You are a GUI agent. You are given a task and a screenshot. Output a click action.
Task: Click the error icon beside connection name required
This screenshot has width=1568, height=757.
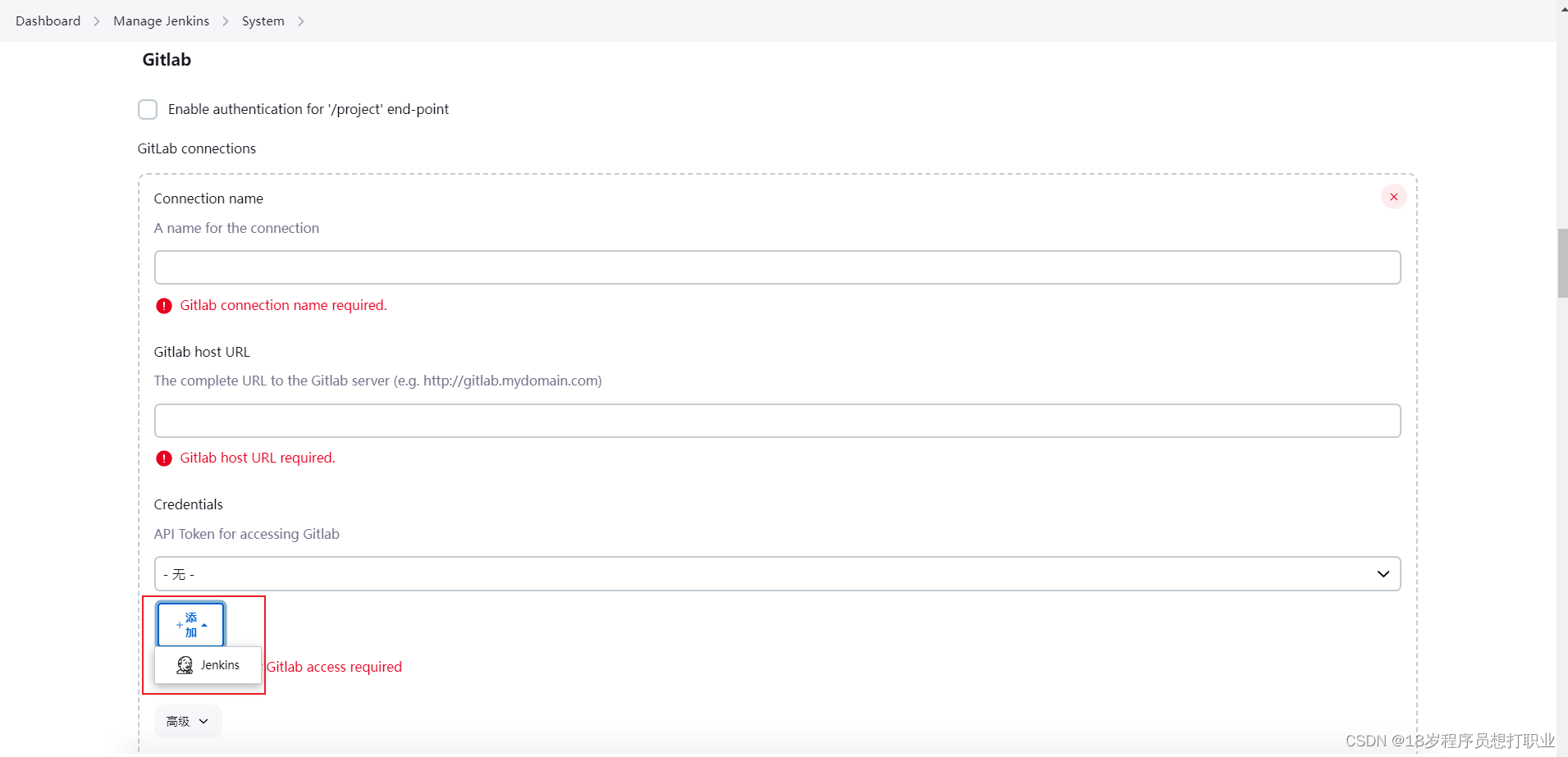[x=164, y=306]
